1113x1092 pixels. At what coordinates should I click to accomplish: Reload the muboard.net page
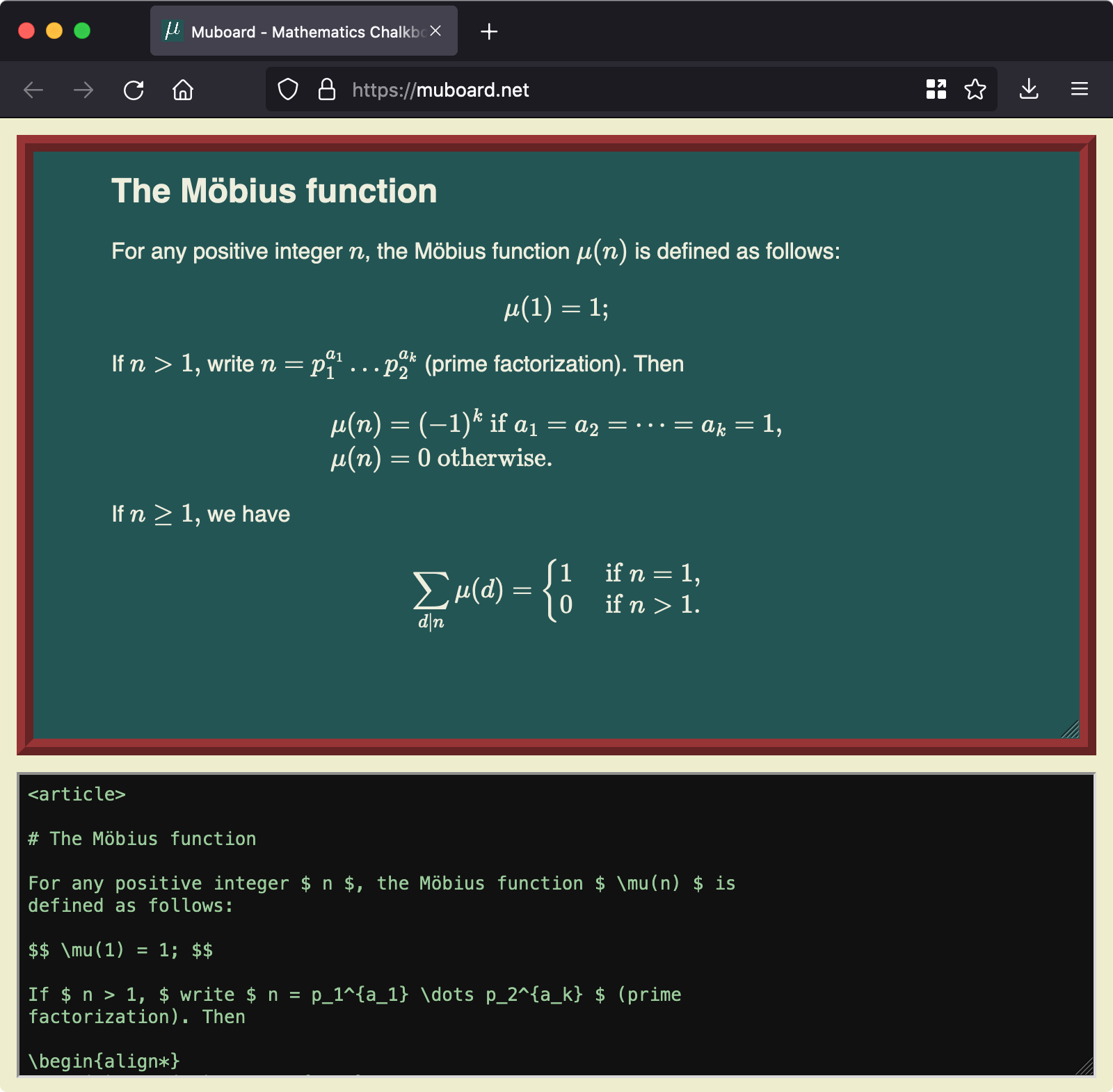point(134,90)
